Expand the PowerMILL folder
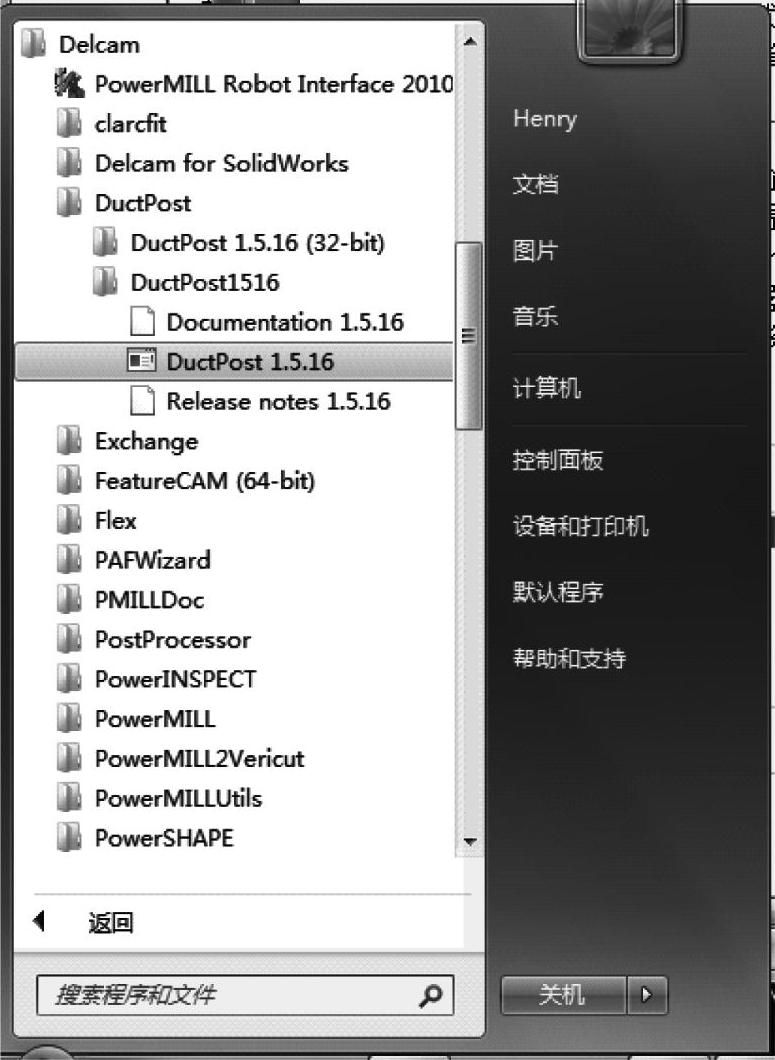This screenshot has height=1060, width=775. tap(137, 719)
